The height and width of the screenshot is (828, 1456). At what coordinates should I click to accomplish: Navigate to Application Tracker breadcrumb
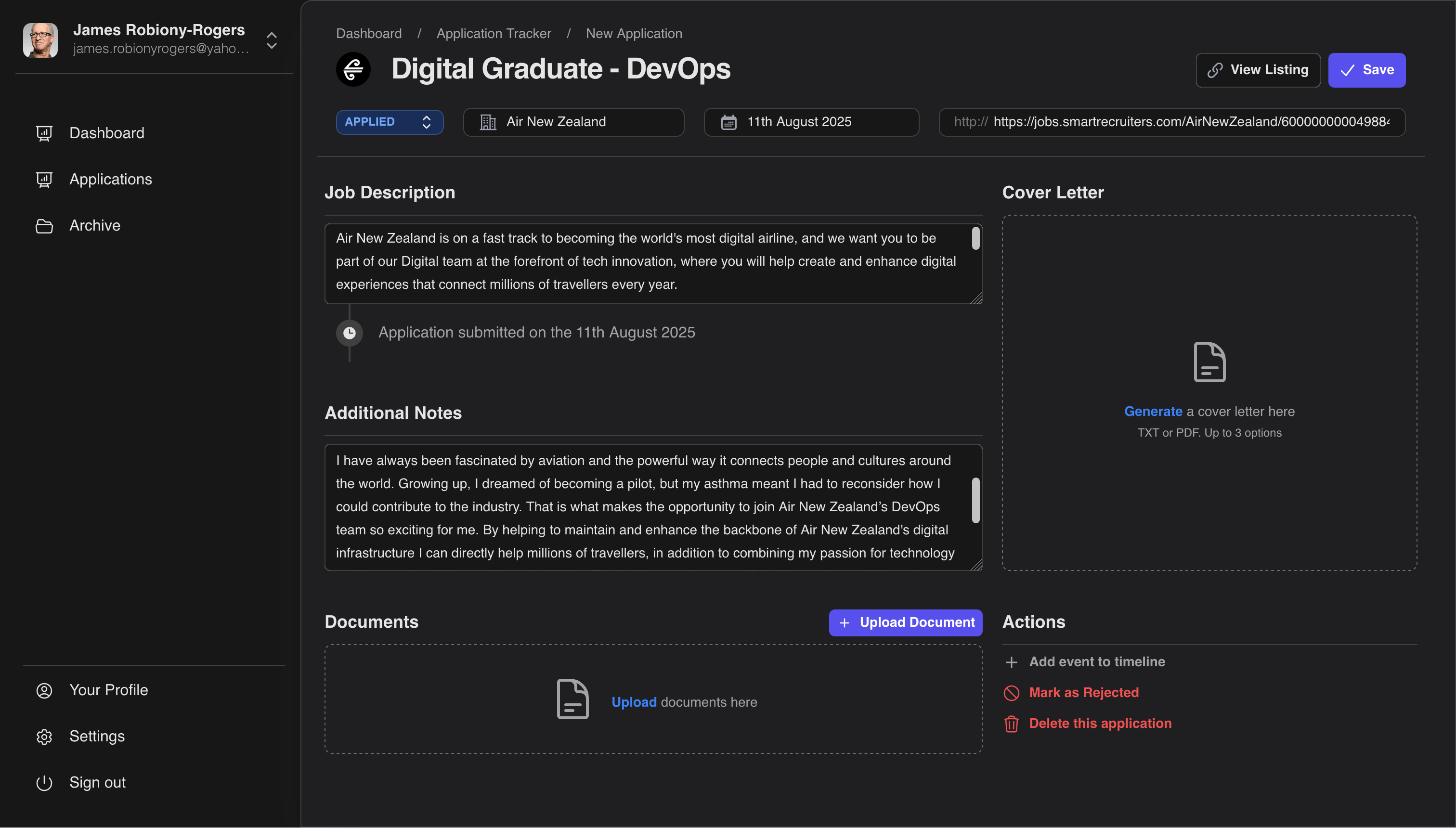494,33
